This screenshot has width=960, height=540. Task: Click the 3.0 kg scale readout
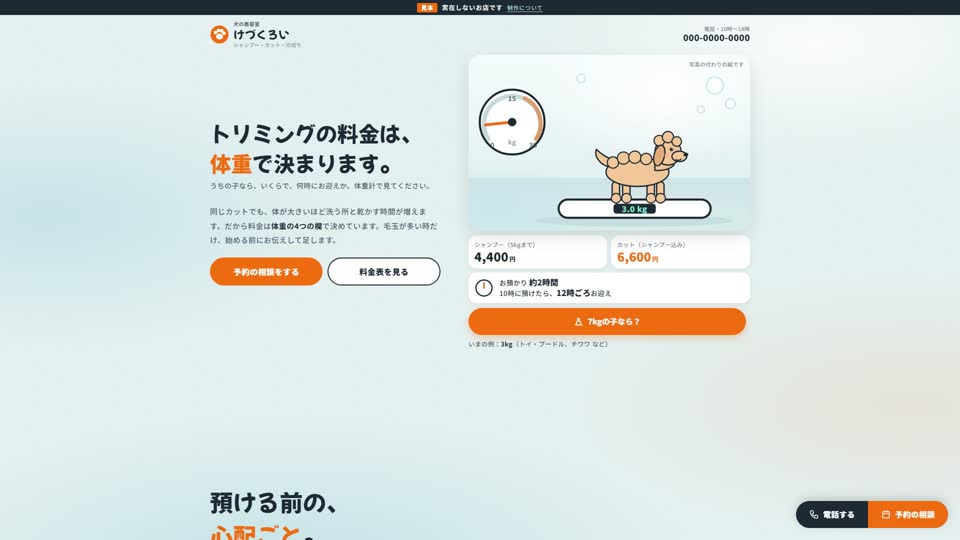pyautogui.click(x=634, y=209)
